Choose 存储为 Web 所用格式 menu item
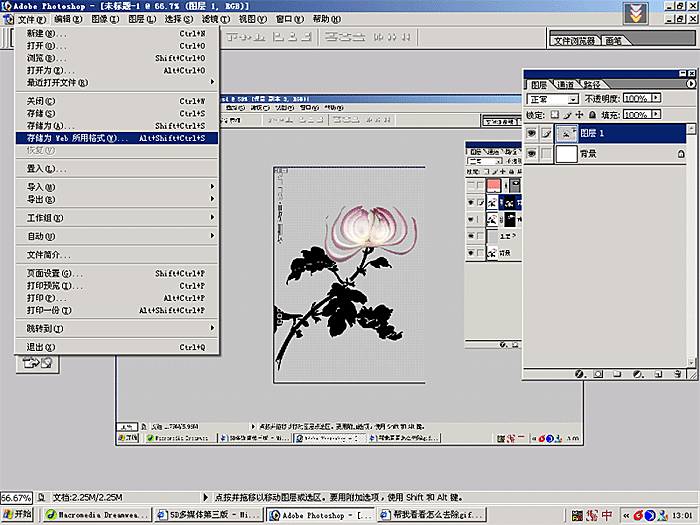Screen dimensions: 700x525 pos(117,138)
